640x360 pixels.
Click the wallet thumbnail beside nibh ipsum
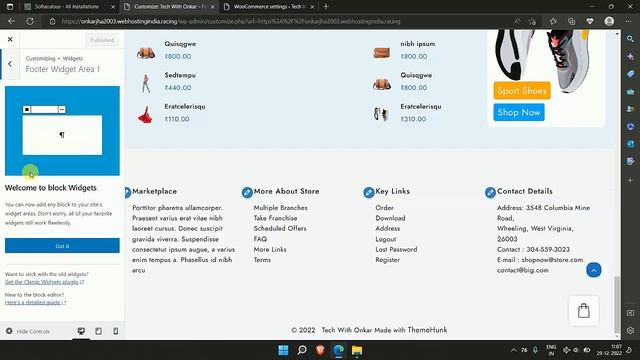[382, 53]
